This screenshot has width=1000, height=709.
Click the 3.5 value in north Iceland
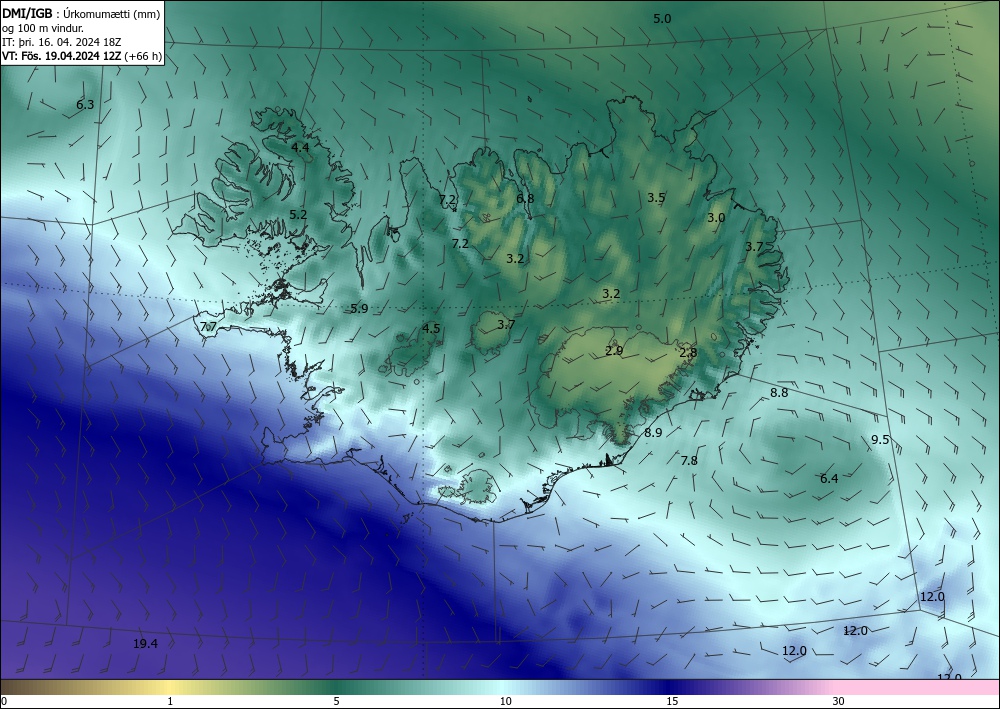pyautogui.click(x=656, y=198)
